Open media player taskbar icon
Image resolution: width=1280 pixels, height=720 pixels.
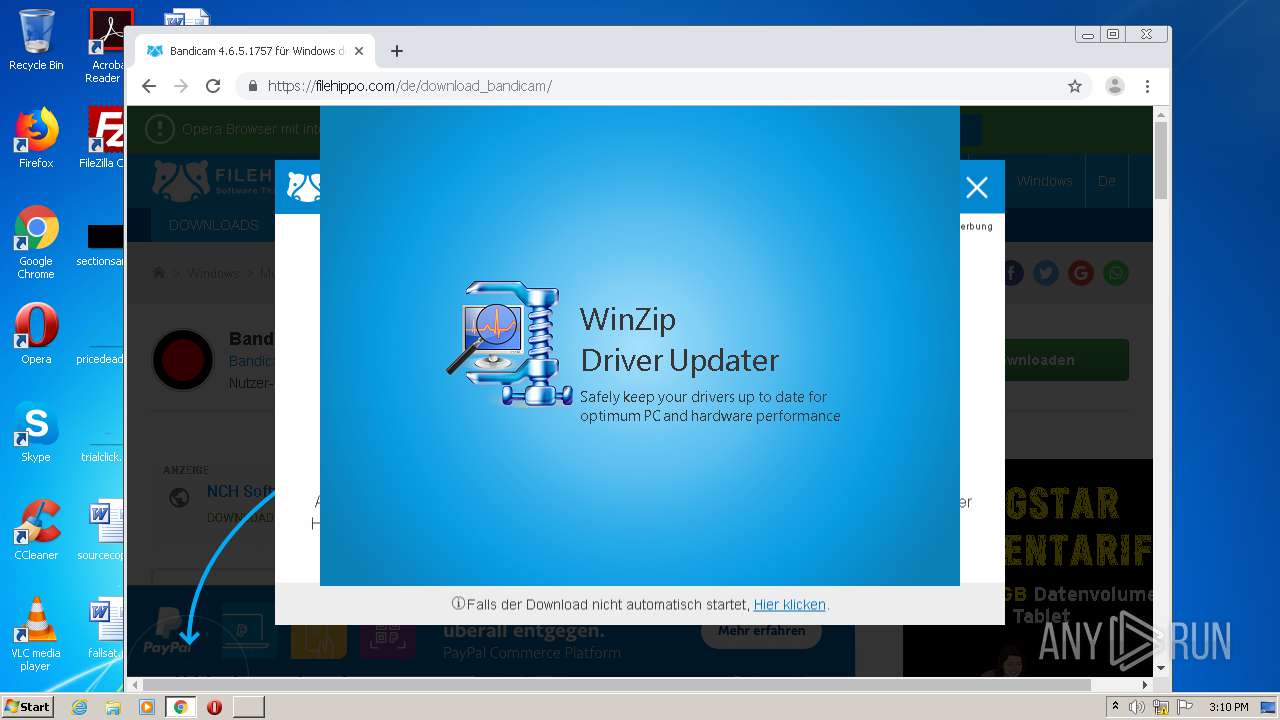click(147, 707)
